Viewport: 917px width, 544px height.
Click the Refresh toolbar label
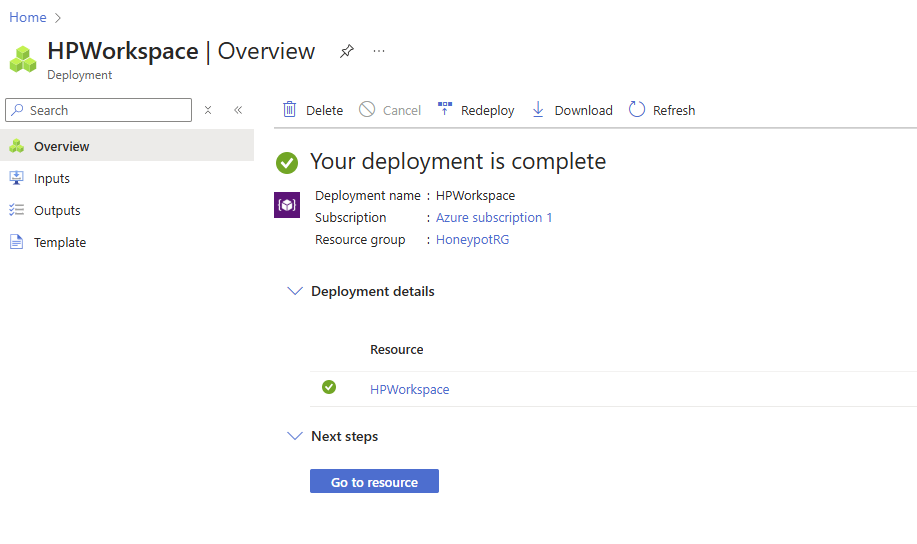674,111
